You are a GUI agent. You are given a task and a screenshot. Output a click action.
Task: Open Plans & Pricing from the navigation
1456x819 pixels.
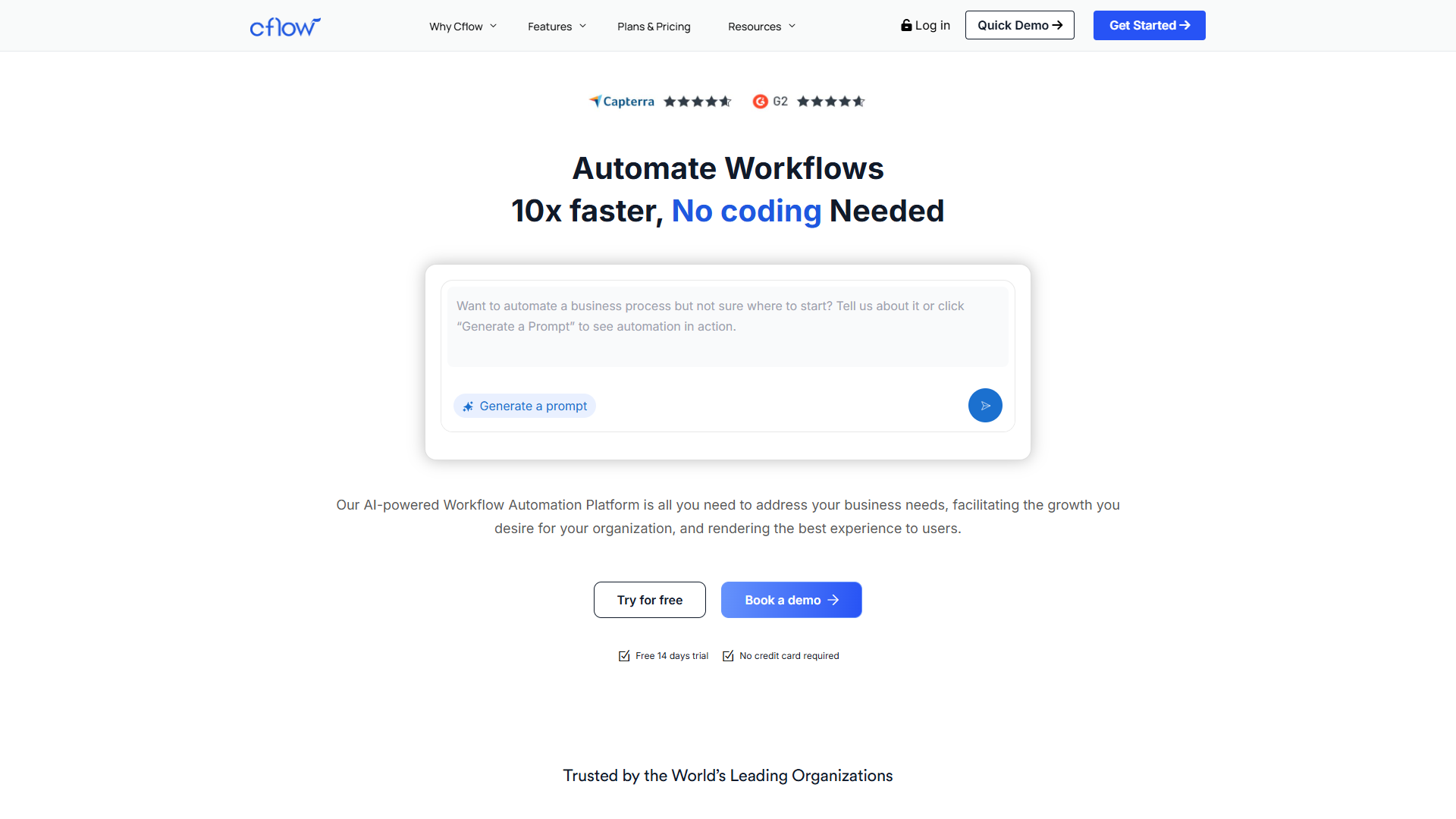[654, 26]
